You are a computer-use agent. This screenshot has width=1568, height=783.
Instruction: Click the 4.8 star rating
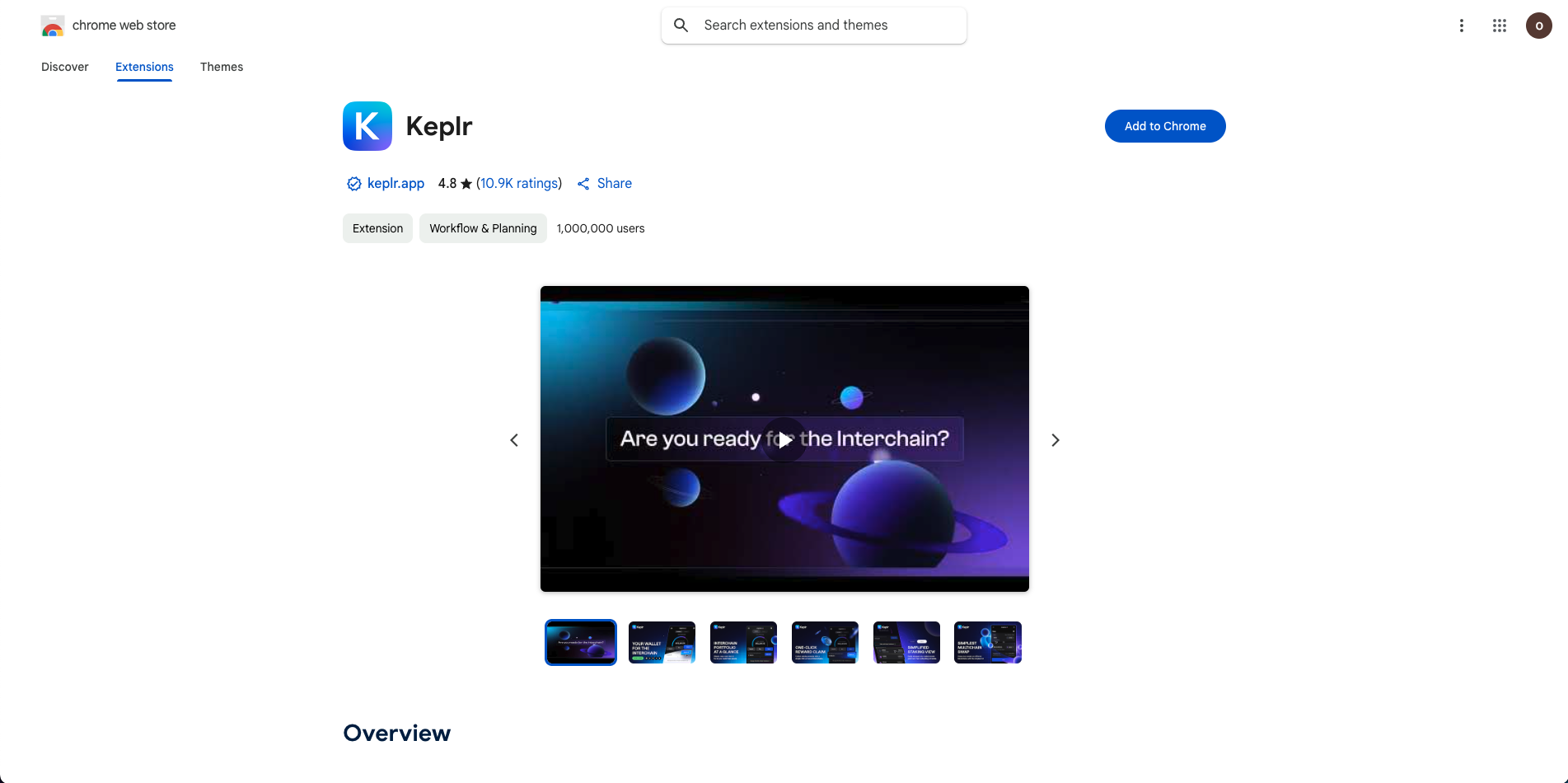[x=455, y=183]
